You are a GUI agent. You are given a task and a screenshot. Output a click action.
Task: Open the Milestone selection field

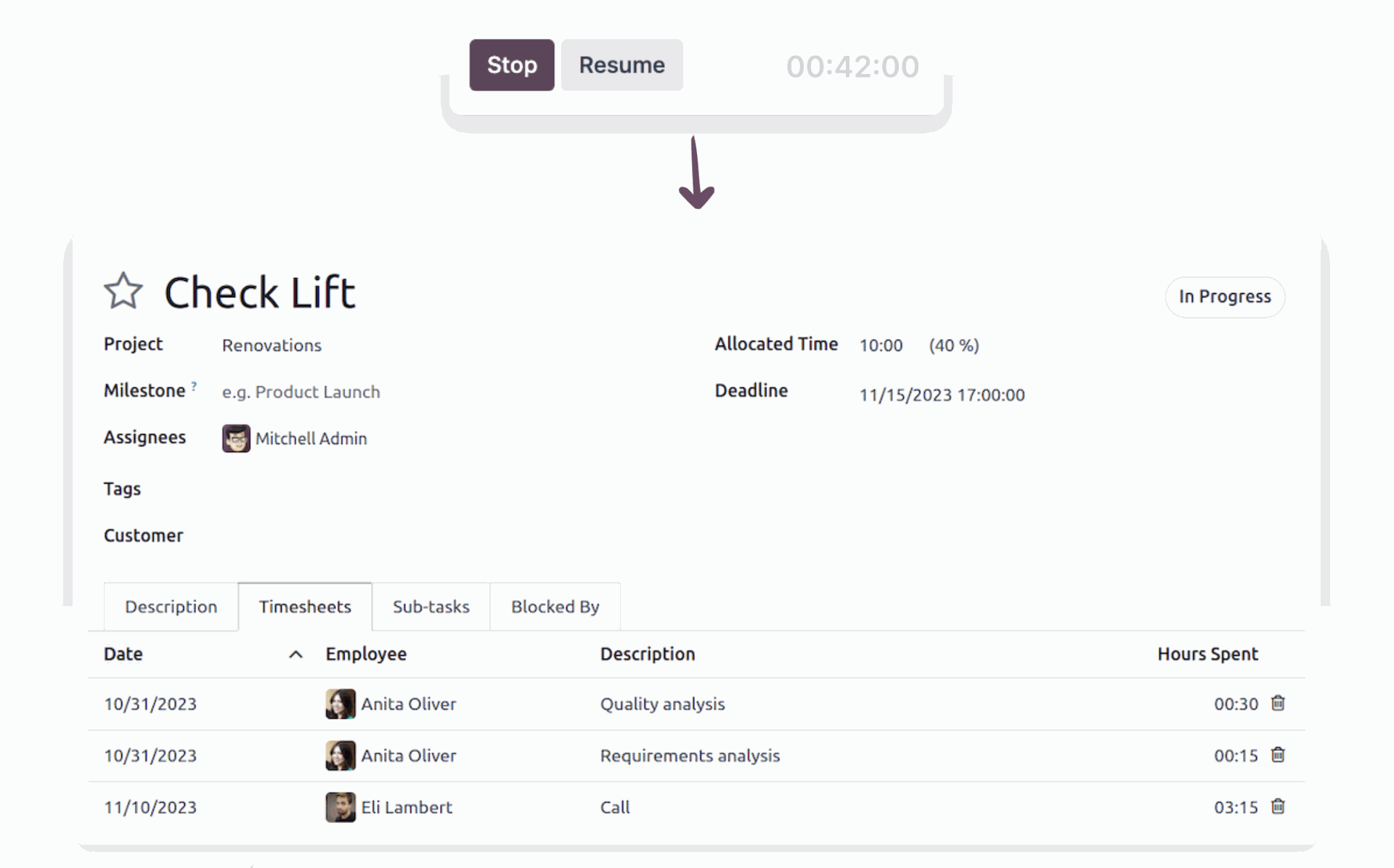pyautogui.click(x=301, y=392)
